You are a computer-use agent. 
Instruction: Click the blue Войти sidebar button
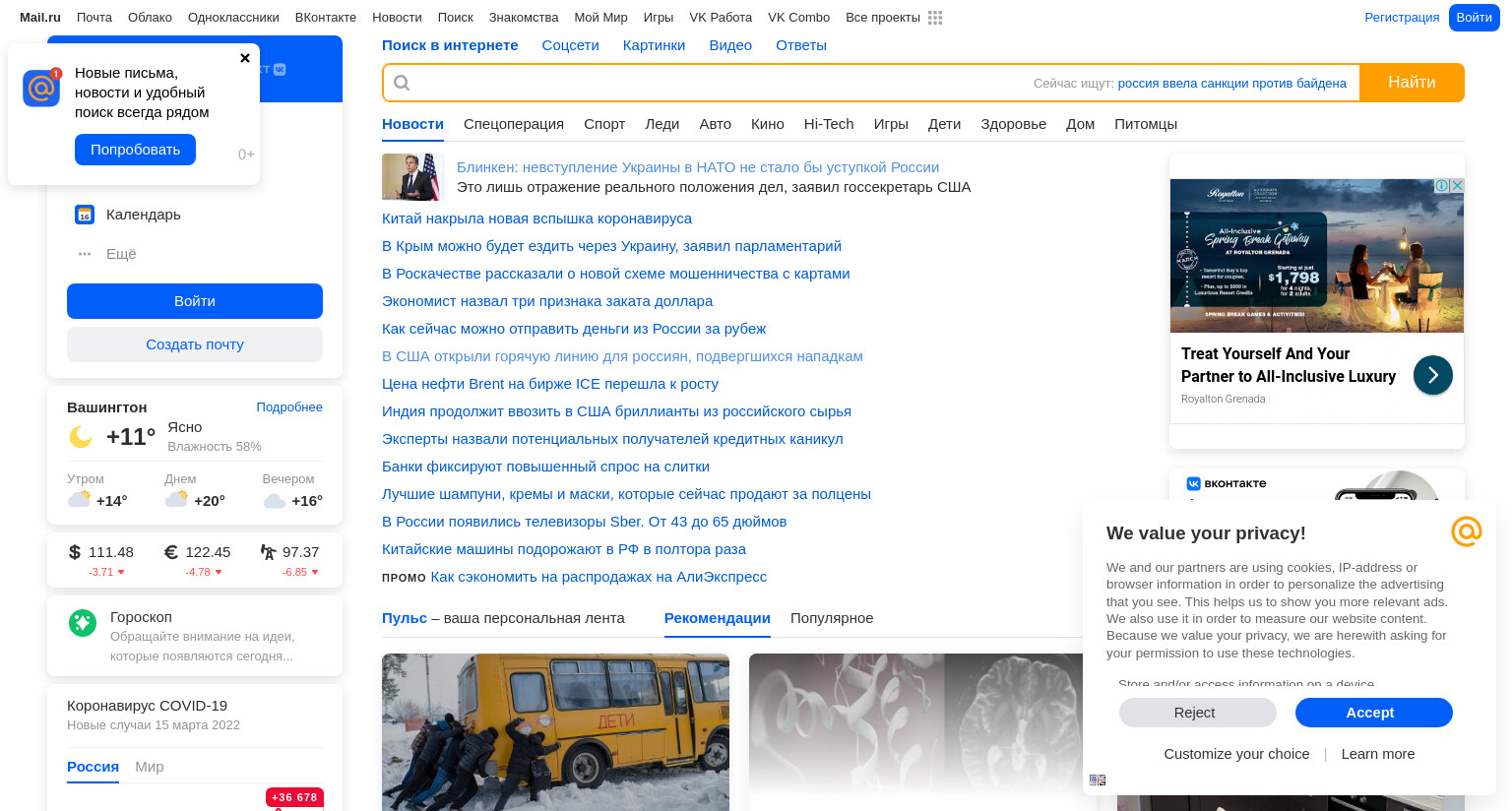click(195, 301)
